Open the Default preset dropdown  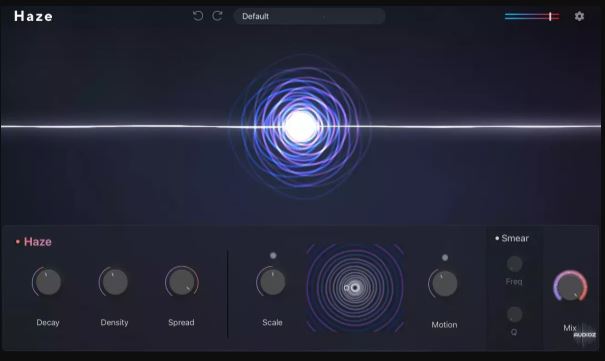(x=309, y=16)
